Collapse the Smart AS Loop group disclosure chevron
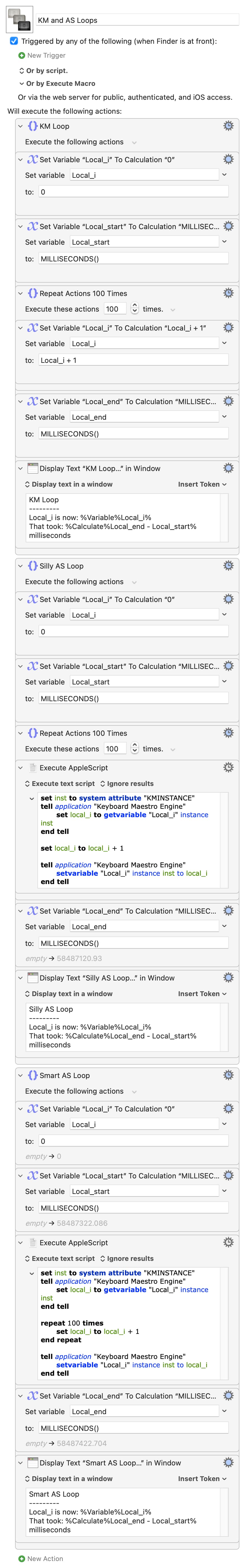The height and width of the screenshot is (1568, 245). (x=20, y=1075)
